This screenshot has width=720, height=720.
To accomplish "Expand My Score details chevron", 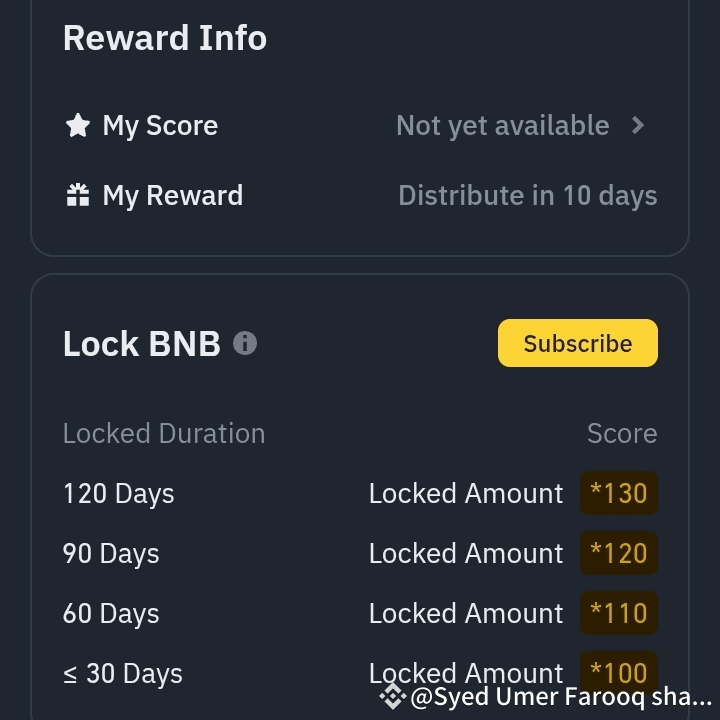I will coord(638,125).
